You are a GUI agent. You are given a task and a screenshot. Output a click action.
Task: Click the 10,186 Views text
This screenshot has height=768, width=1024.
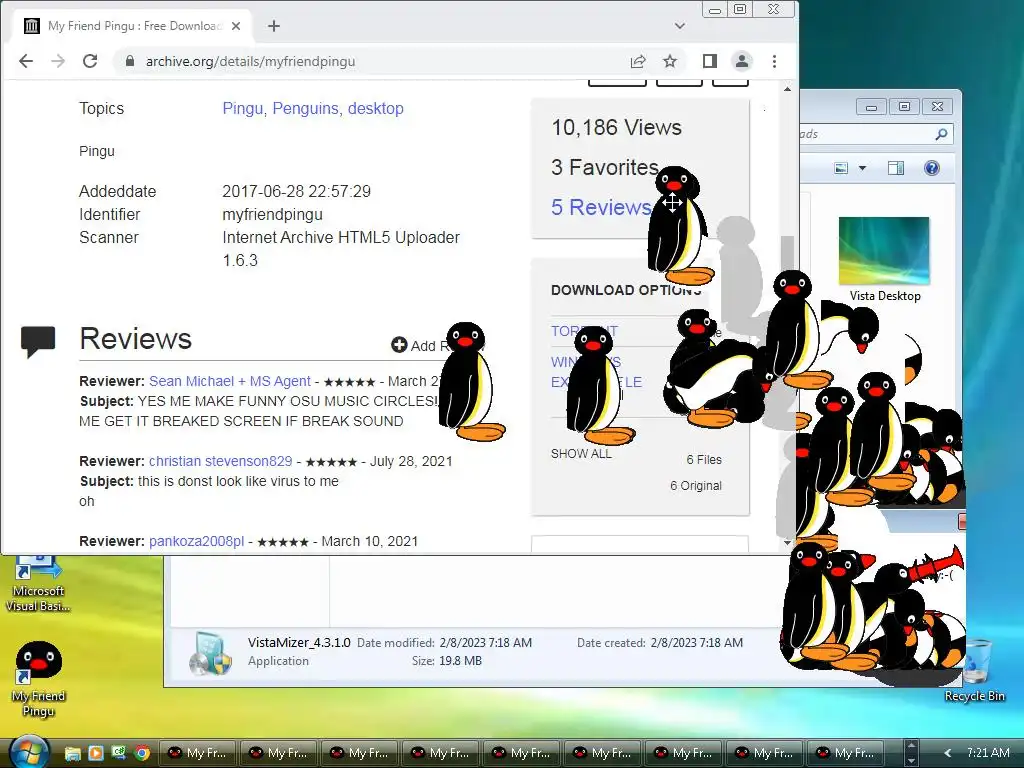pos(616,127)
